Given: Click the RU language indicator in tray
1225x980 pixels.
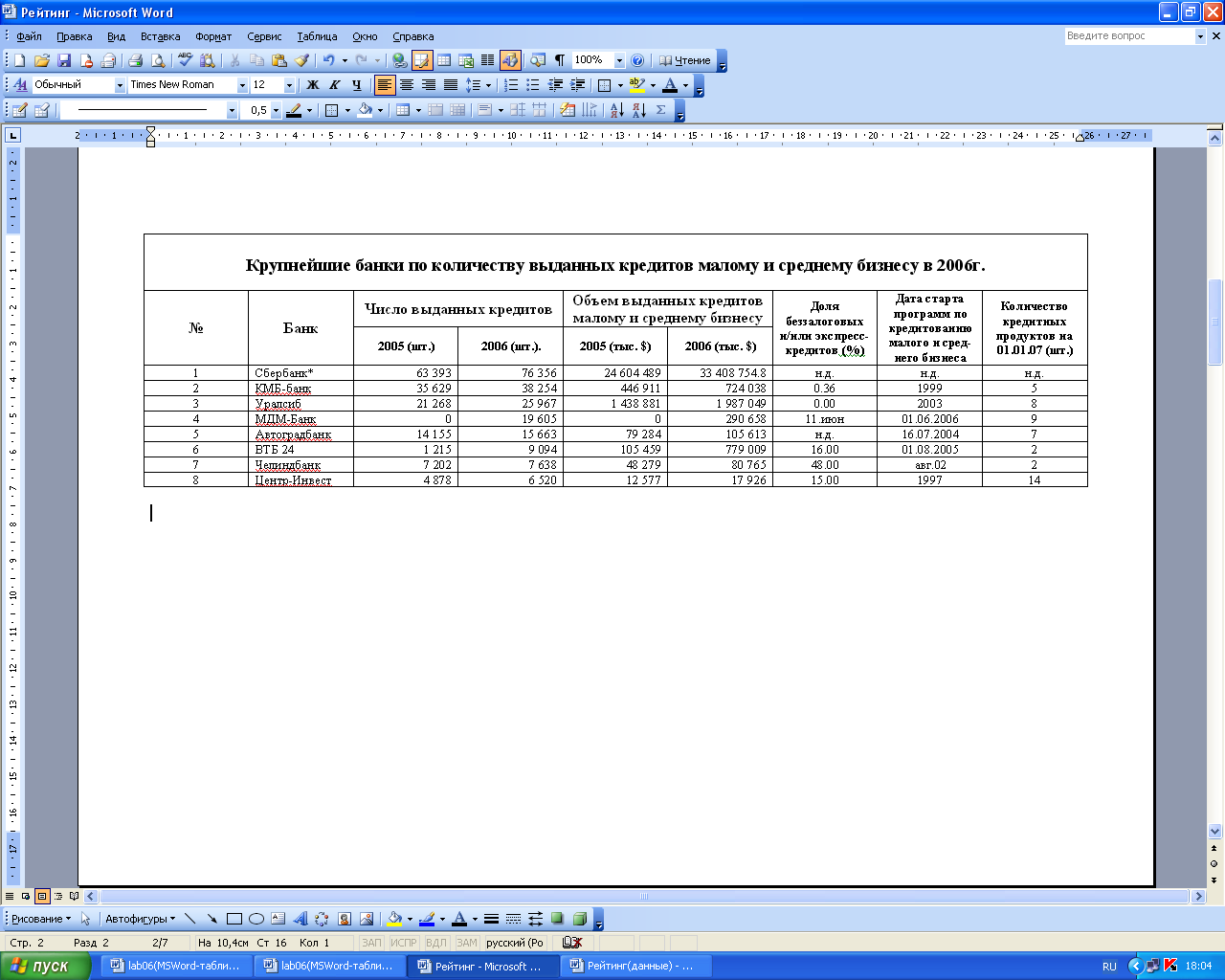Looking at the screenshot, I should click(1109, 966).
